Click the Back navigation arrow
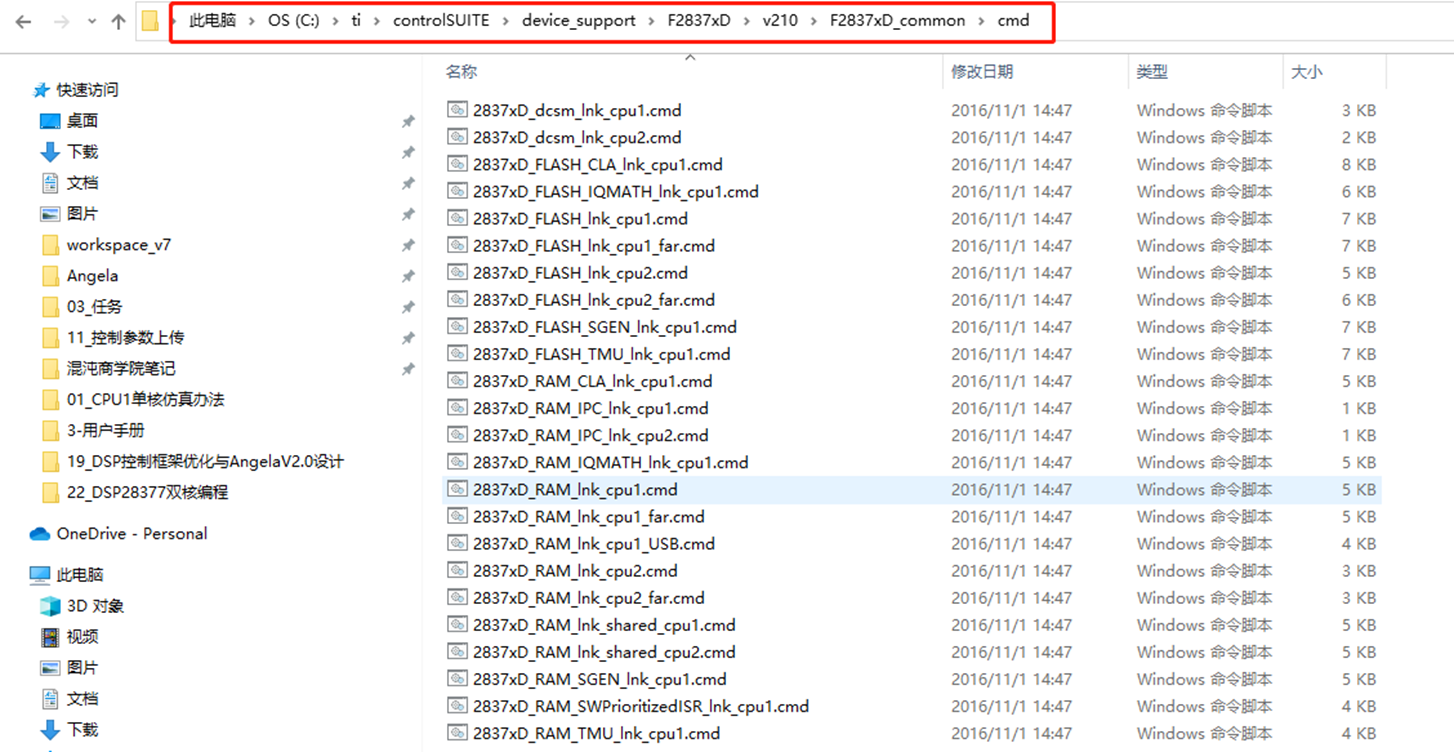The width and height of the screenshot is (1454, 752). coord(21,19)
